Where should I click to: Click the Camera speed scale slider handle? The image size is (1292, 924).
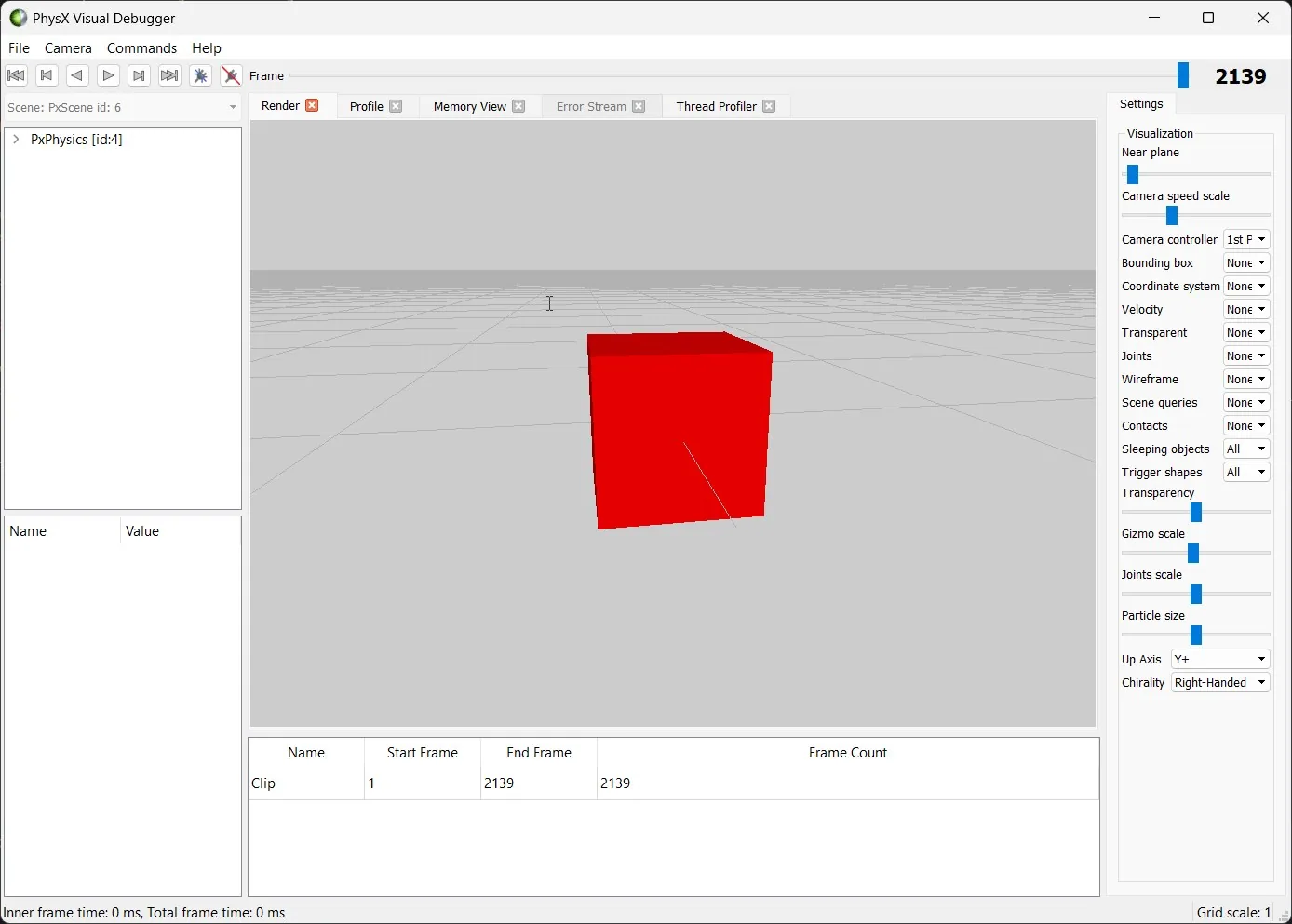pyautogui.click(x=1172, y=216)
